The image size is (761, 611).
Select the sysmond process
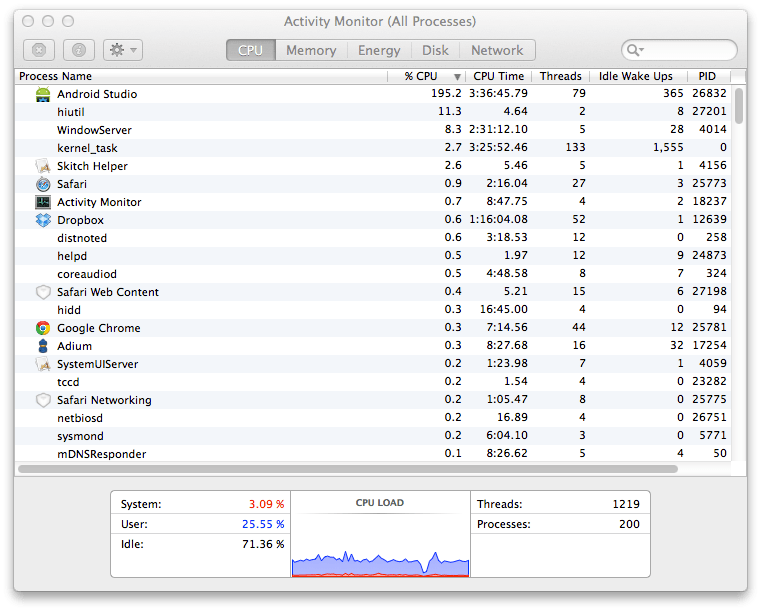[373, 436]
